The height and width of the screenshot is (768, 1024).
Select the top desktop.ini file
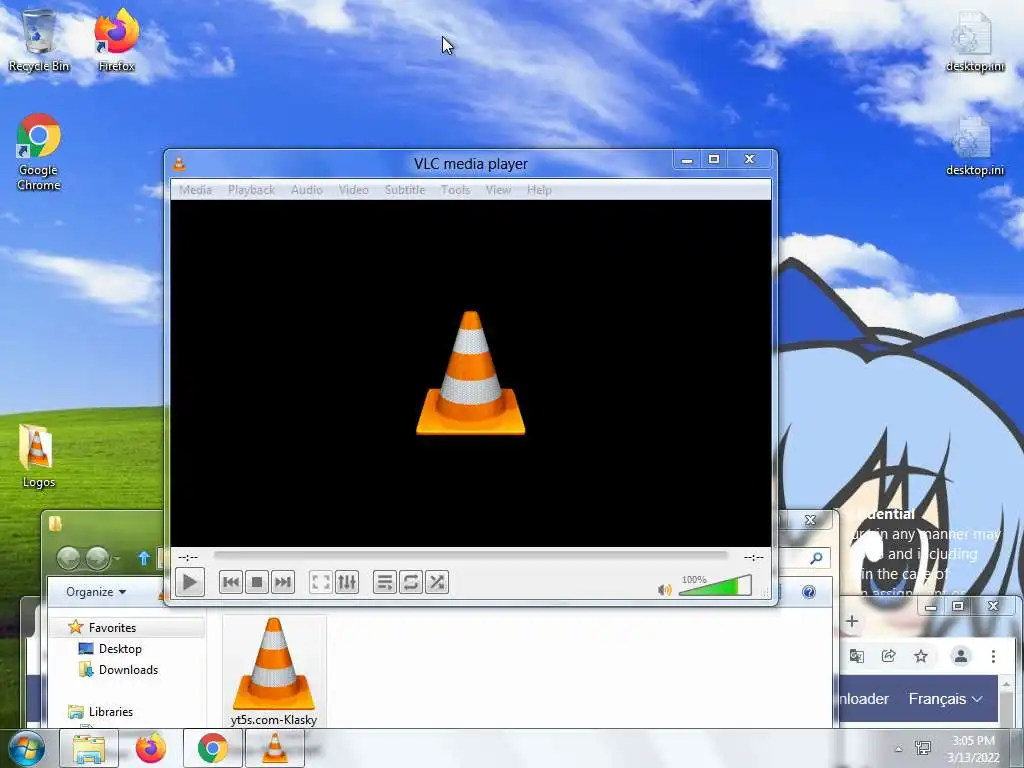tap(974, 42)
